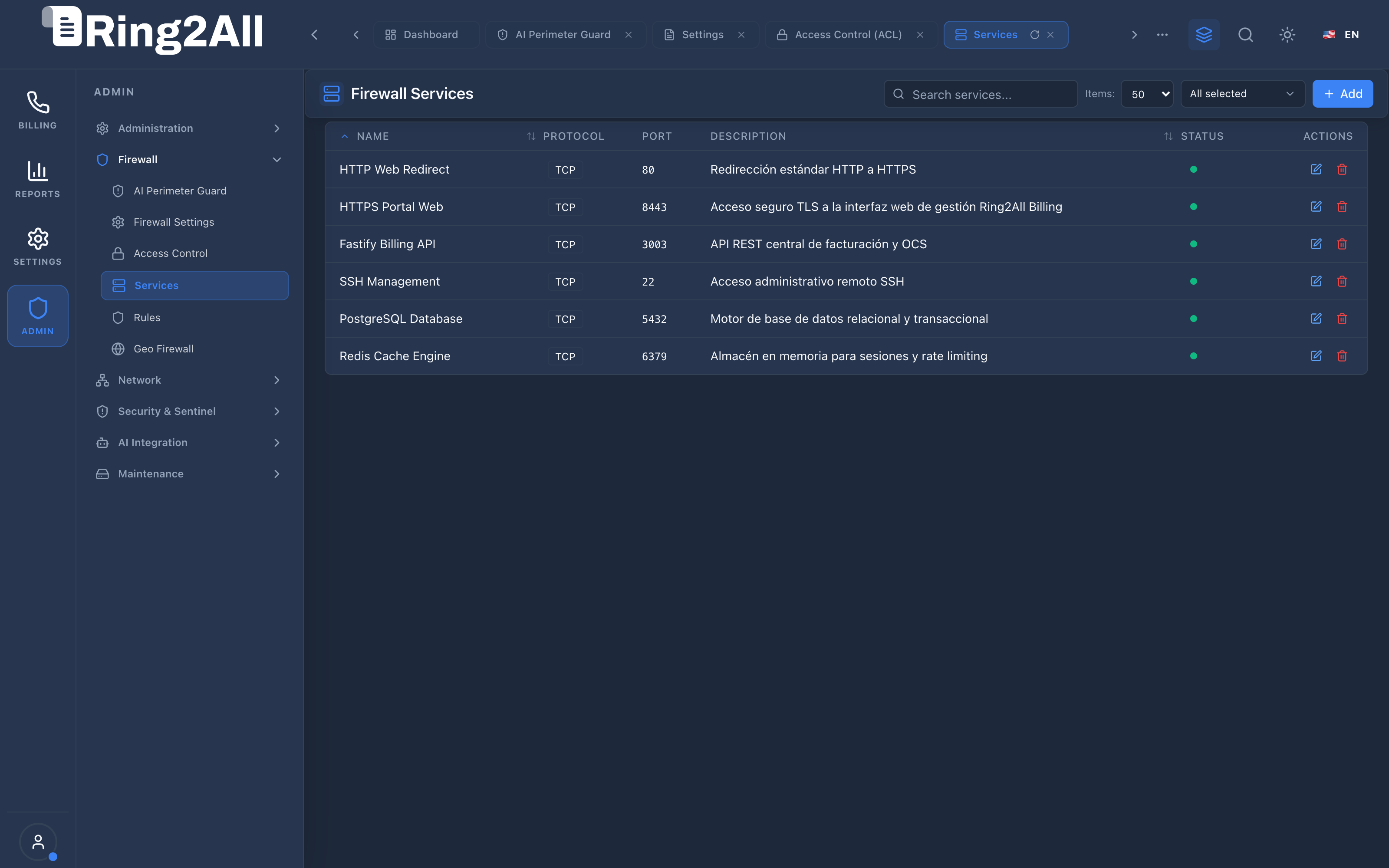1389x868 pixels.
Task: Edit the HTTP Web Redirect service
Action: (x=1316, y=169)
